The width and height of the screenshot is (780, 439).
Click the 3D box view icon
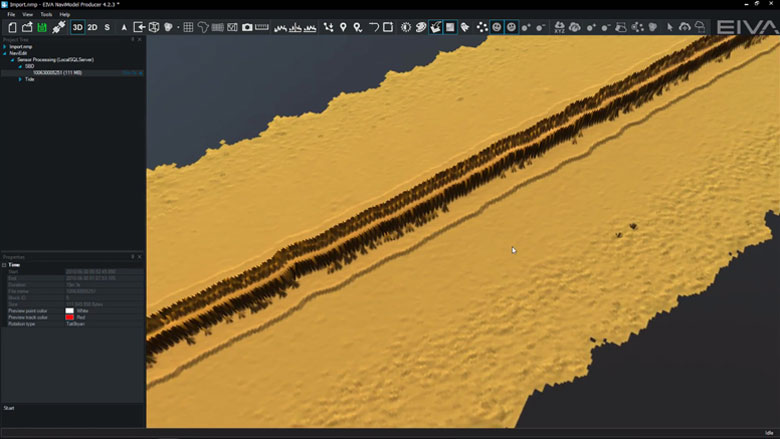(x=154, y=27)
